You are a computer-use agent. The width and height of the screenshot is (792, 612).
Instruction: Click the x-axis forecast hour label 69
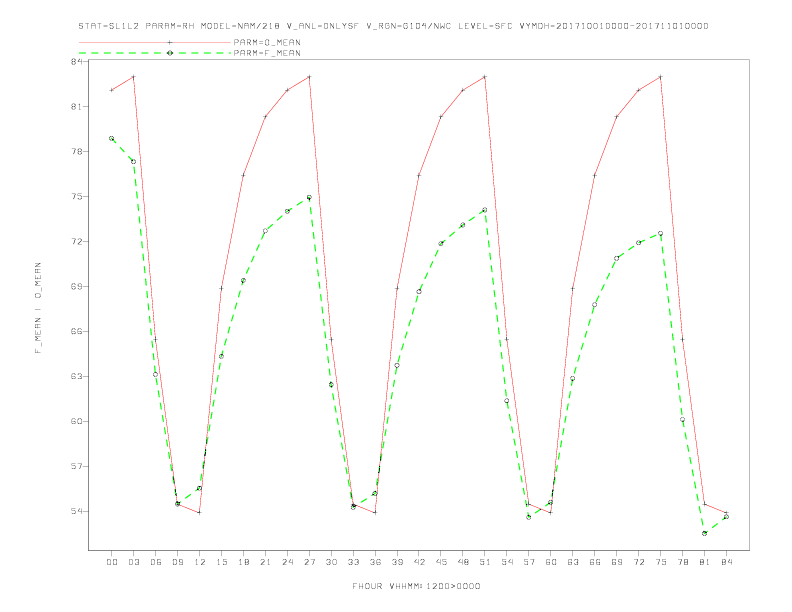(x=617, y=562)
